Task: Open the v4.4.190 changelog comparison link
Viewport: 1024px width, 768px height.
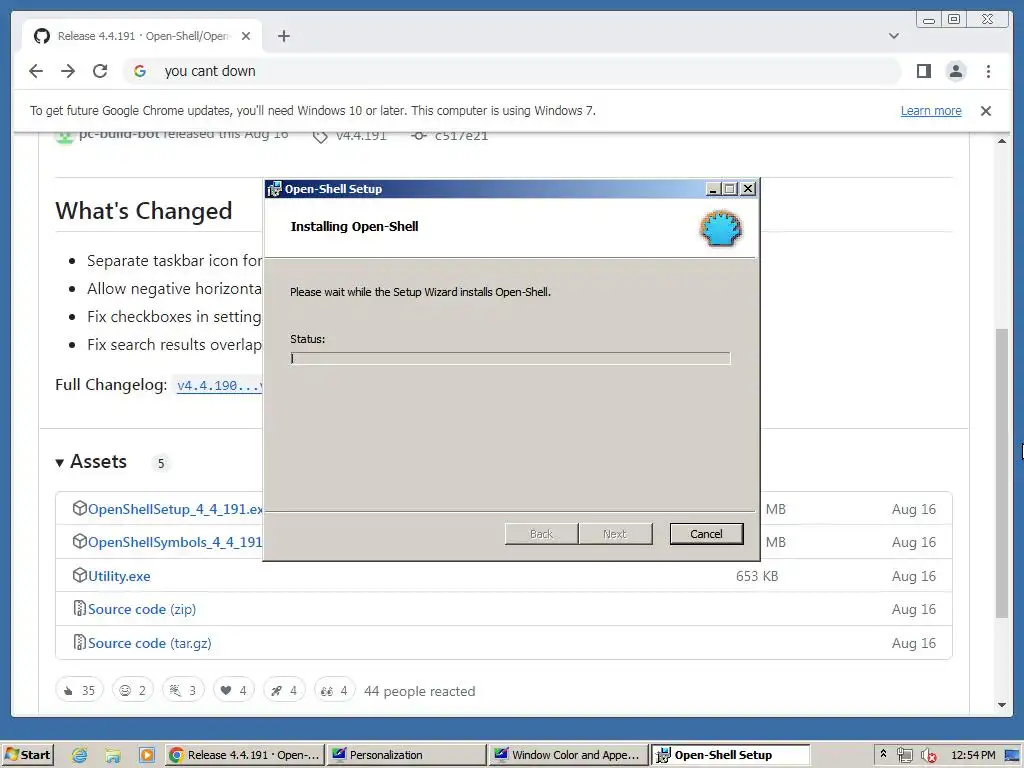Action: 219,385
